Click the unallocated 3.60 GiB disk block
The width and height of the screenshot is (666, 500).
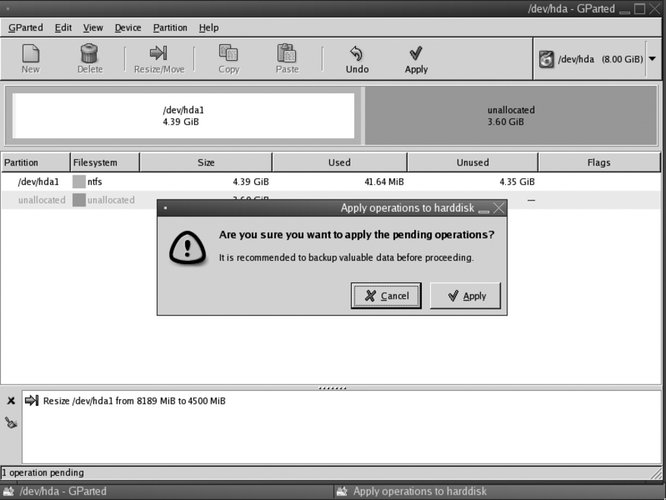pyautogui.click(x=511, y=115)
